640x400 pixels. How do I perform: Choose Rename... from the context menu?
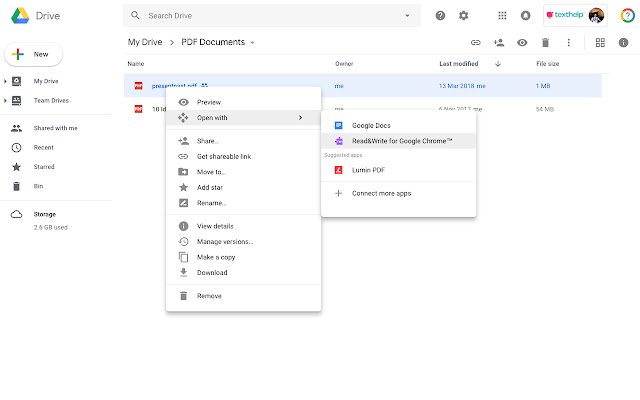click(244, 203)
